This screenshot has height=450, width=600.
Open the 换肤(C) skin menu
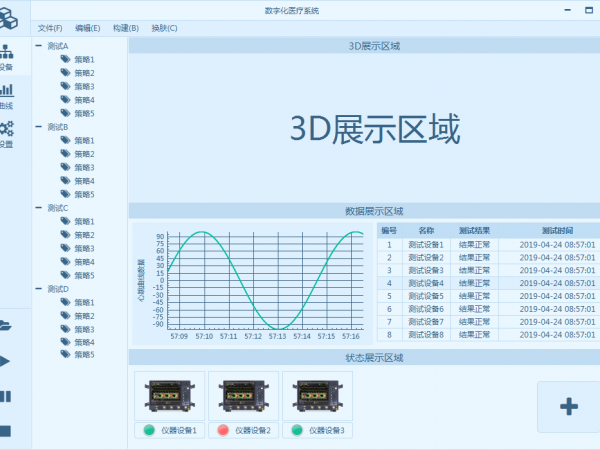pos(164,28)
